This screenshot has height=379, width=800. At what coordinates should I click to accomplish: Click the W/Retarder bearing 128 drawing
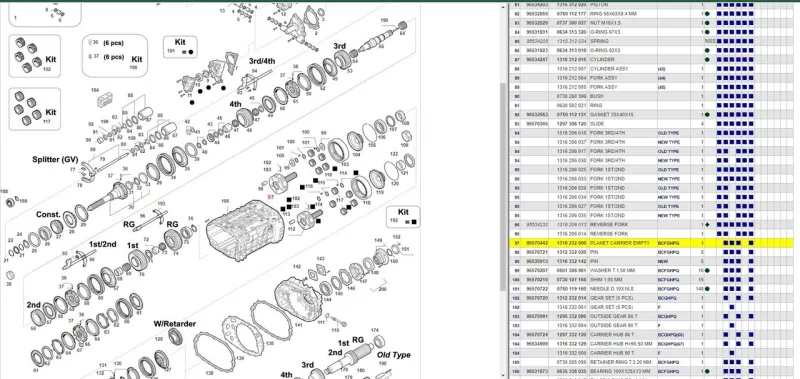point(176,337)
